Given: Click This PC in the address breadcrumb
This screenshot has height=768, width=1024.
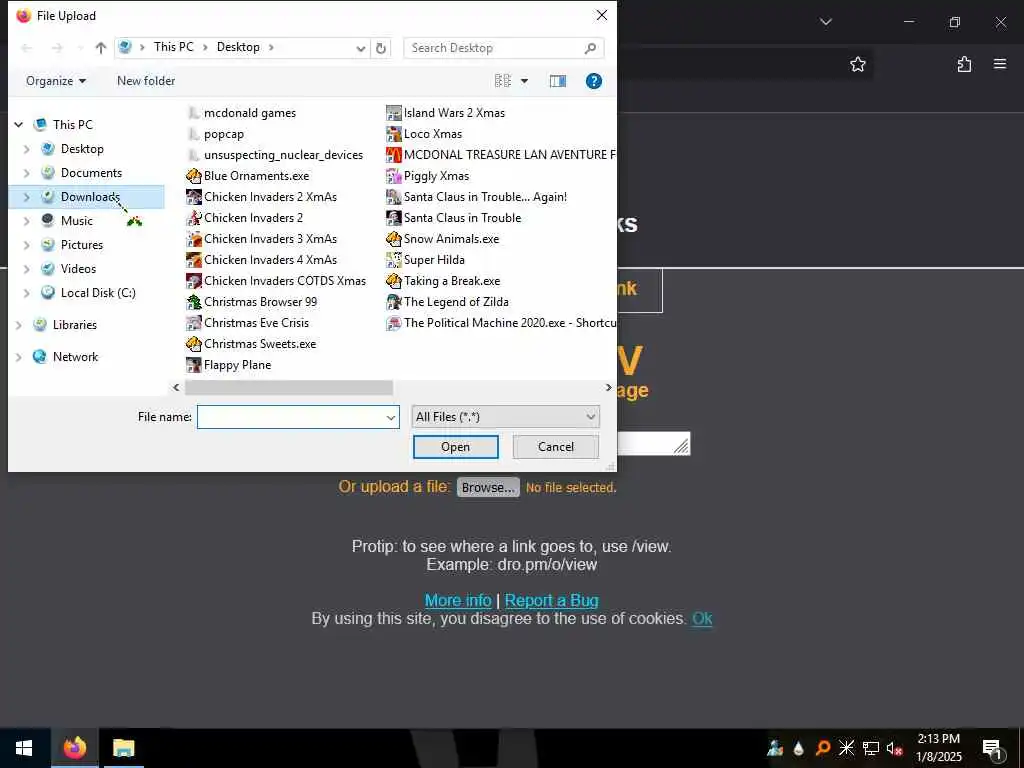Looking at the screenshot, I should pos(174,47).
